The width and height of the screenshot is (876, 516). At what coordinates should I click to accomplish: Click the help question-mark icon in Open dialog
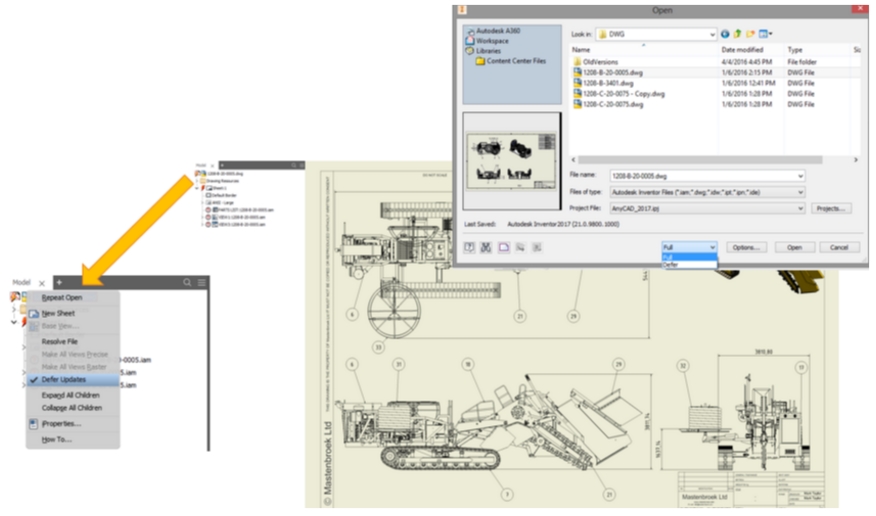[469, 247]
